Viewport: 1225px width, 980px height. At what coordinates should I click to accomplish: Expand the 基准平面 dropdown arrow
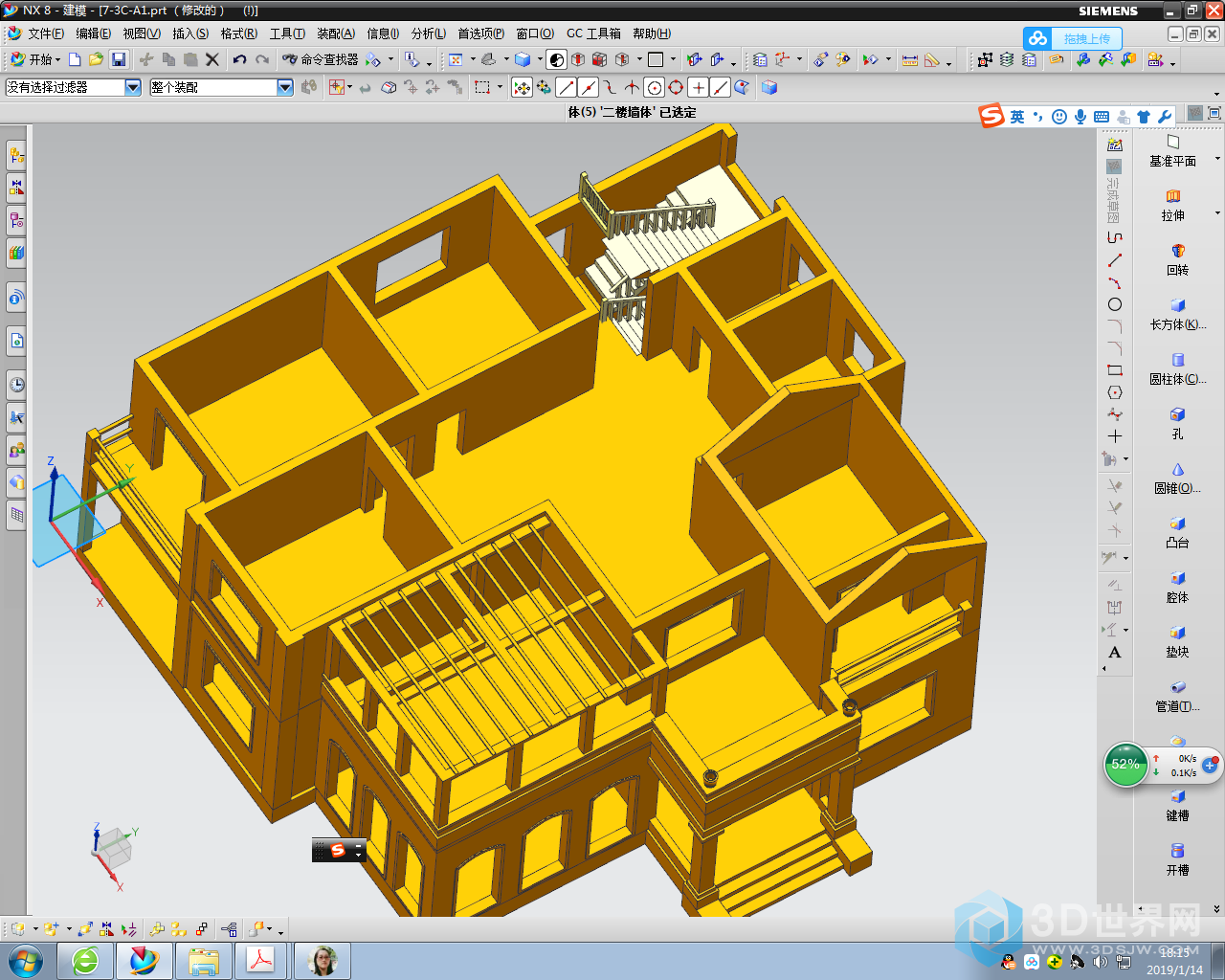tap(1217, 159)
